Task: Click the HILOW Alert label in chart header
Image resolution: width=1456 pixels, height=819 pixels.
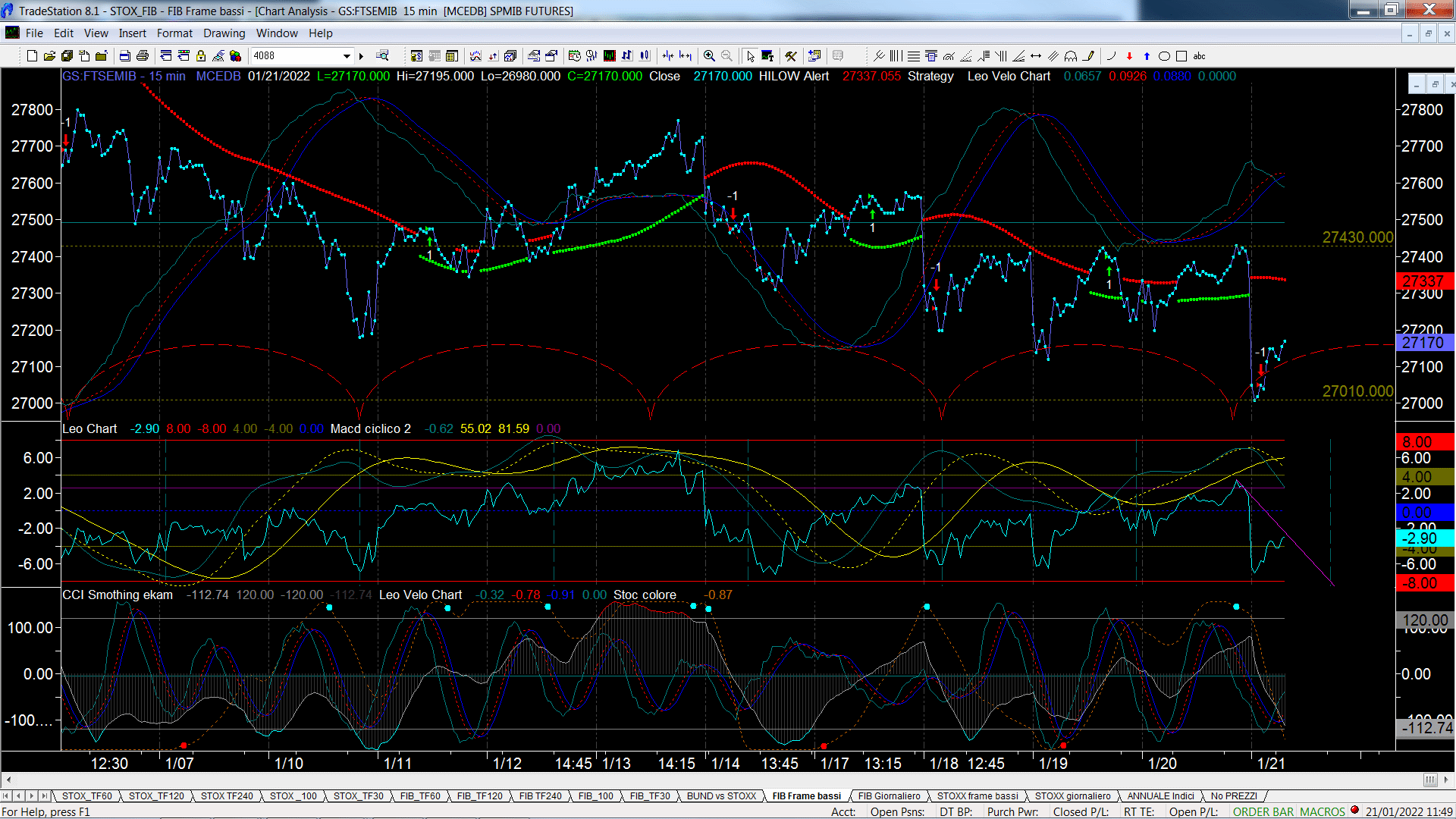Action: tap(793, 76)
